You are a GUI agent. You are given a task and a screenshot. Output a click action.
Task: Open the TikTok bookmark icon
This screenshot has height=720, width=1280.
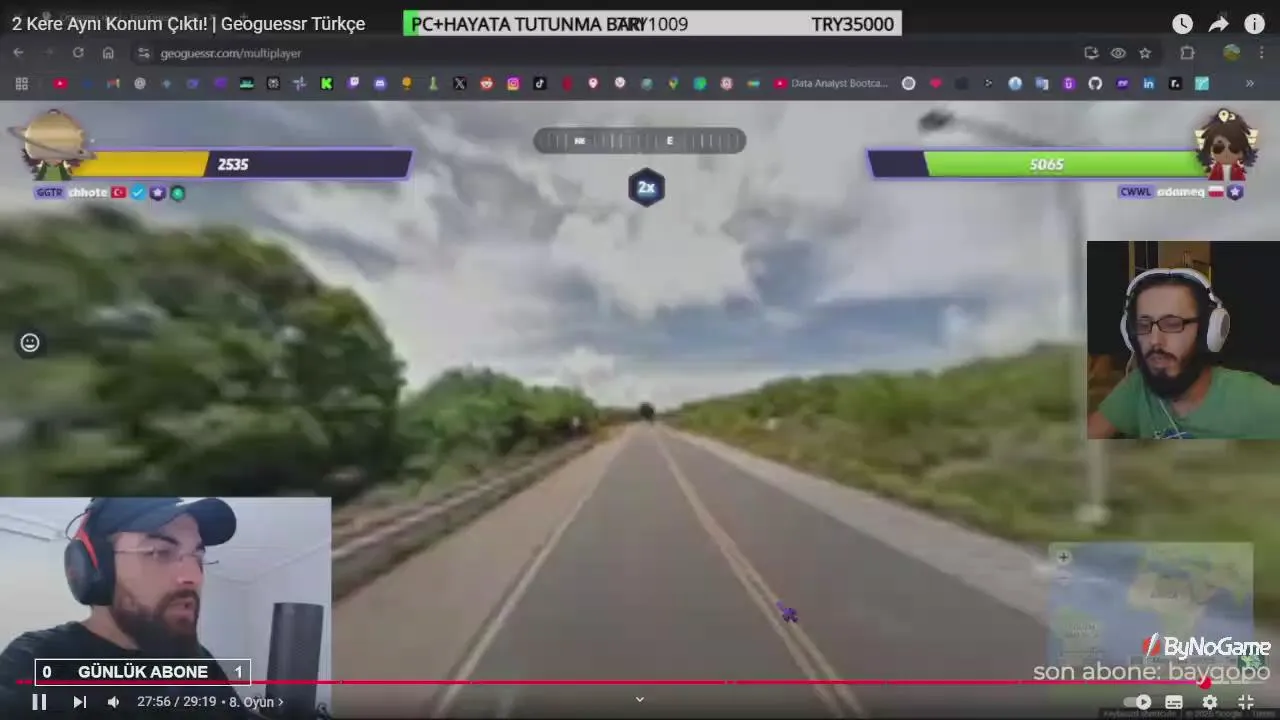[540, 84]
